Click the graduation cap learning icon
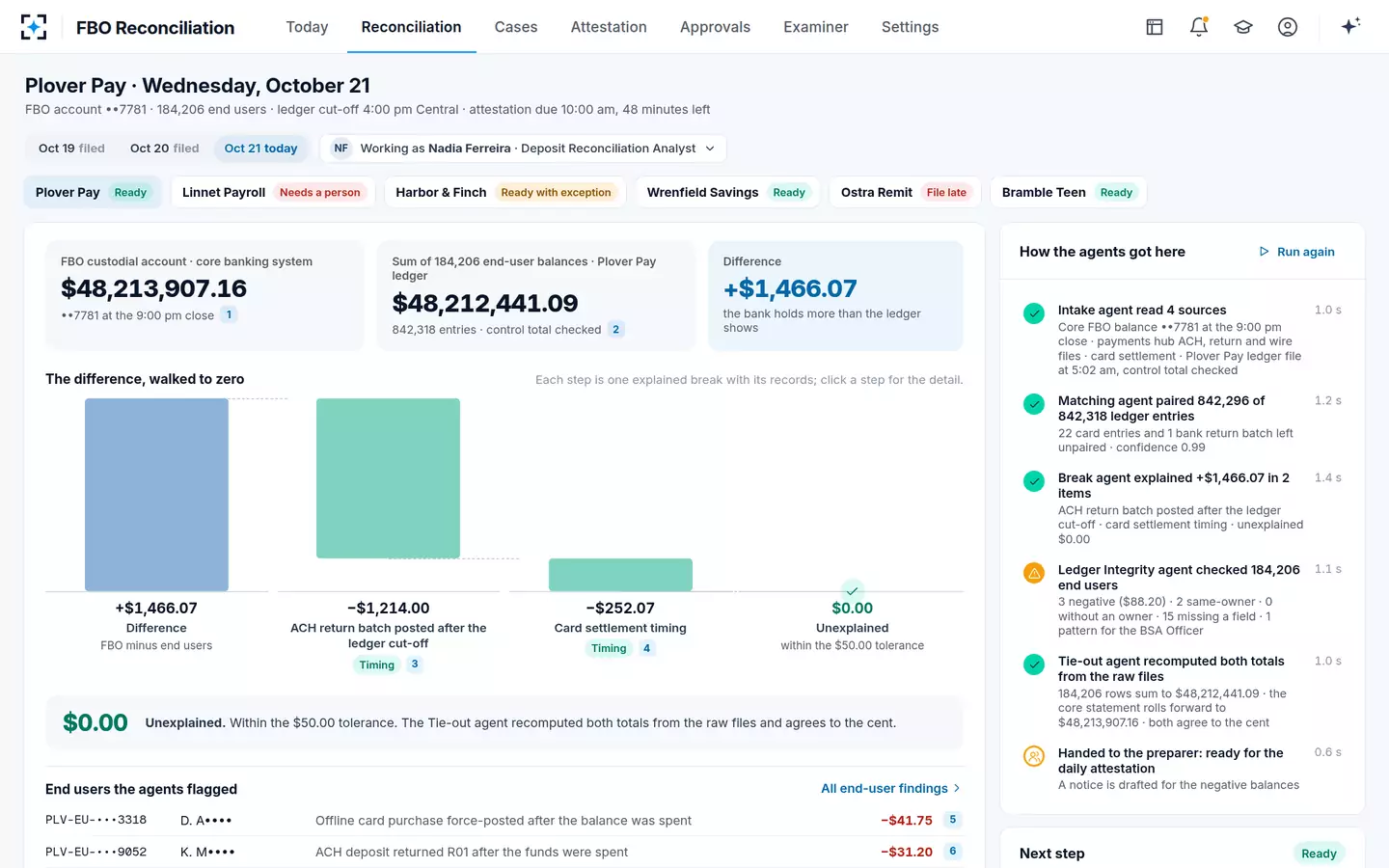The width and height of the screenshot is (1389, 868). coord(1243,27)
